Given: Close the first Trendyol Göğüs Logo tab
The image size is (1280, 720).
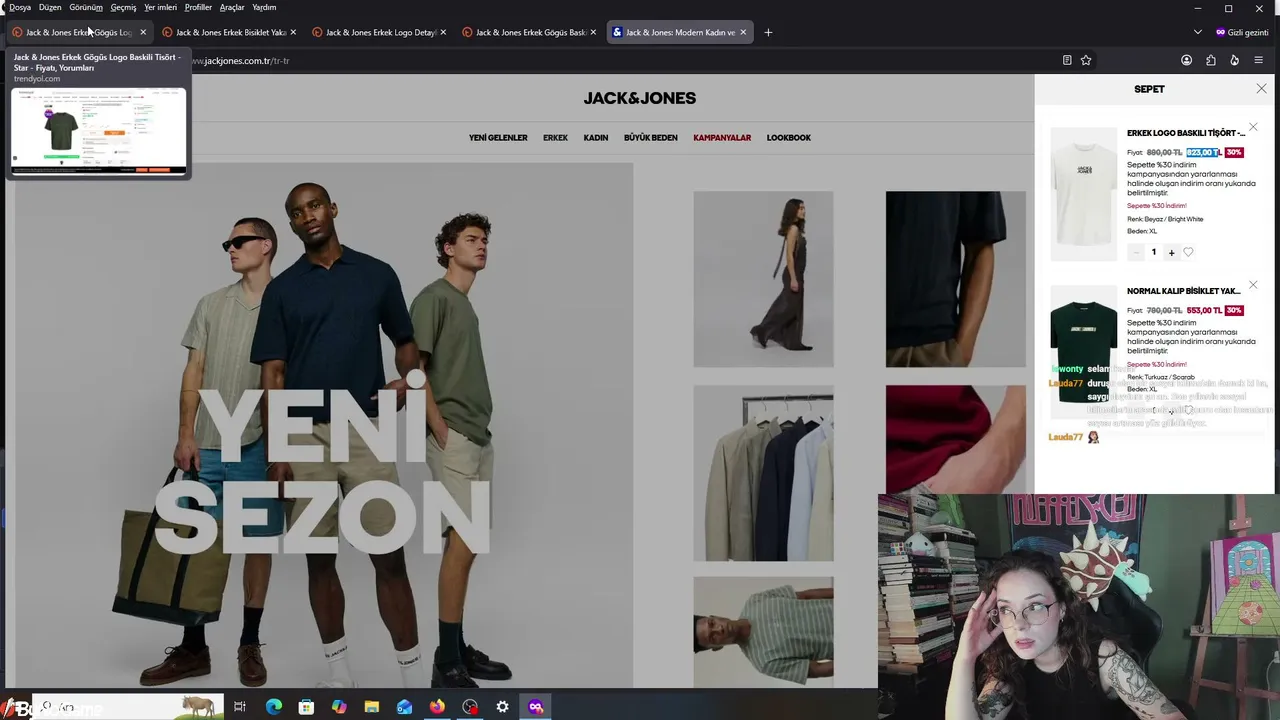Looking at the screenshot, I should coord(143,32).
